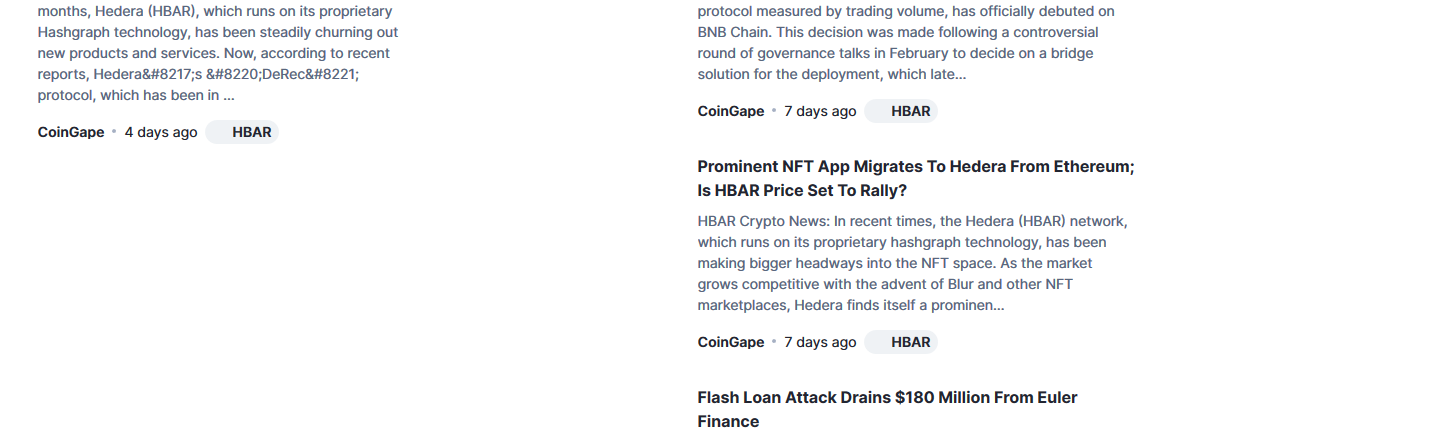Click "7 days ago" under the NFT marketplaces snippet
The width and height of the screenshot is (1450, 430).
click(820, 342)
